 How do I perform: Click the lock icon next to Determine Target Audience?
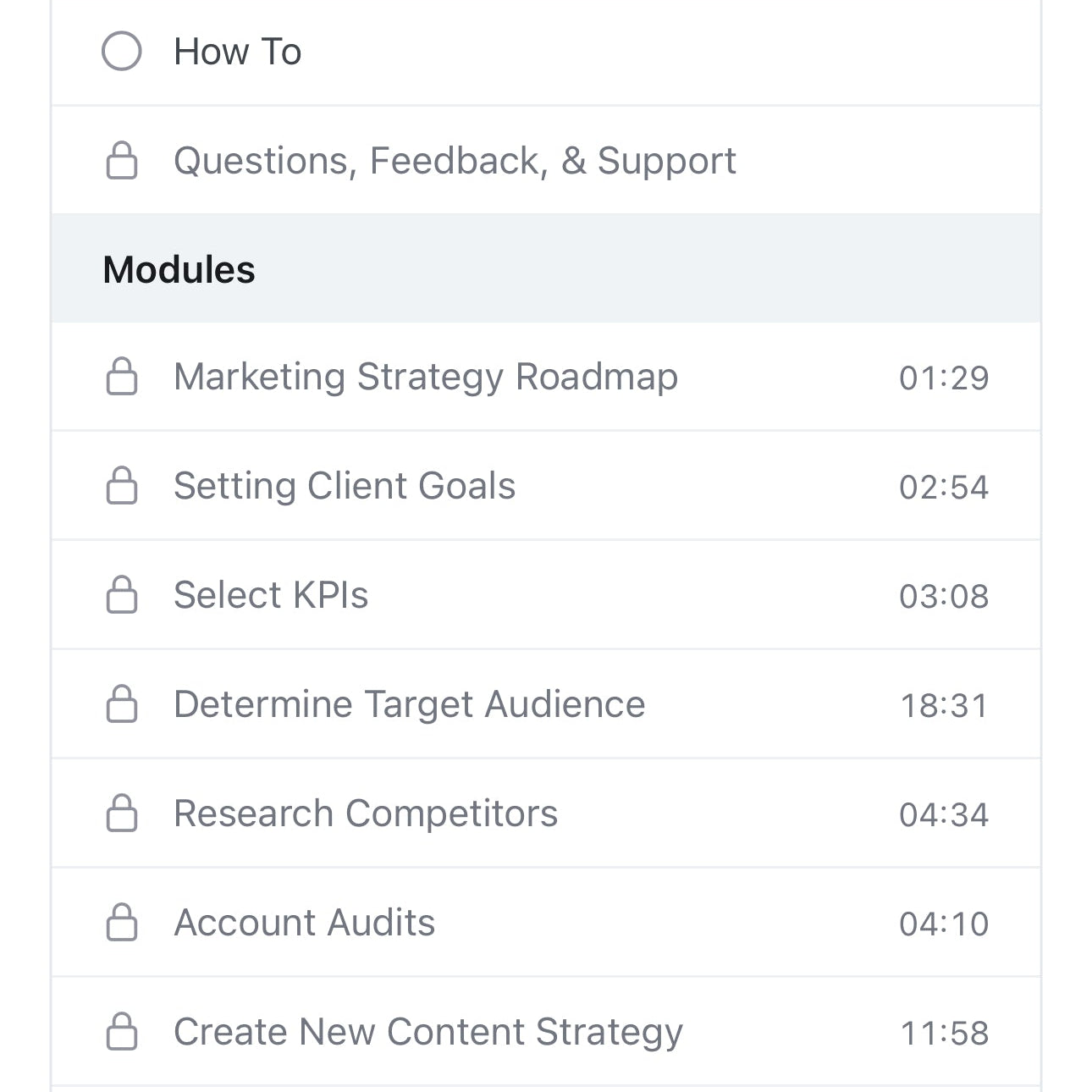point(121,704)
